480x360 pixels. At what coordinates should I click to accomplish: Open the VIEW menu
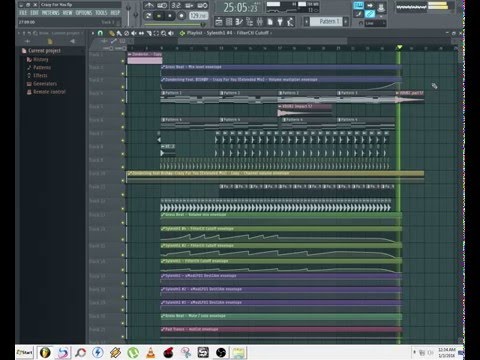tap(67, 13)
